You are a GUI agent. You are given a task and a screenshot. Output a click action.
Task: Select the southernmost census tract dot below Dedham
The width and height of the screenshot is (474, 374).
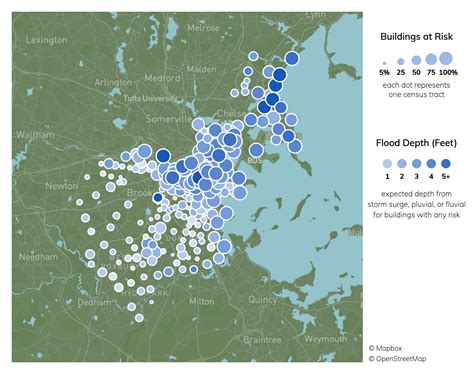tap(139, 318)
